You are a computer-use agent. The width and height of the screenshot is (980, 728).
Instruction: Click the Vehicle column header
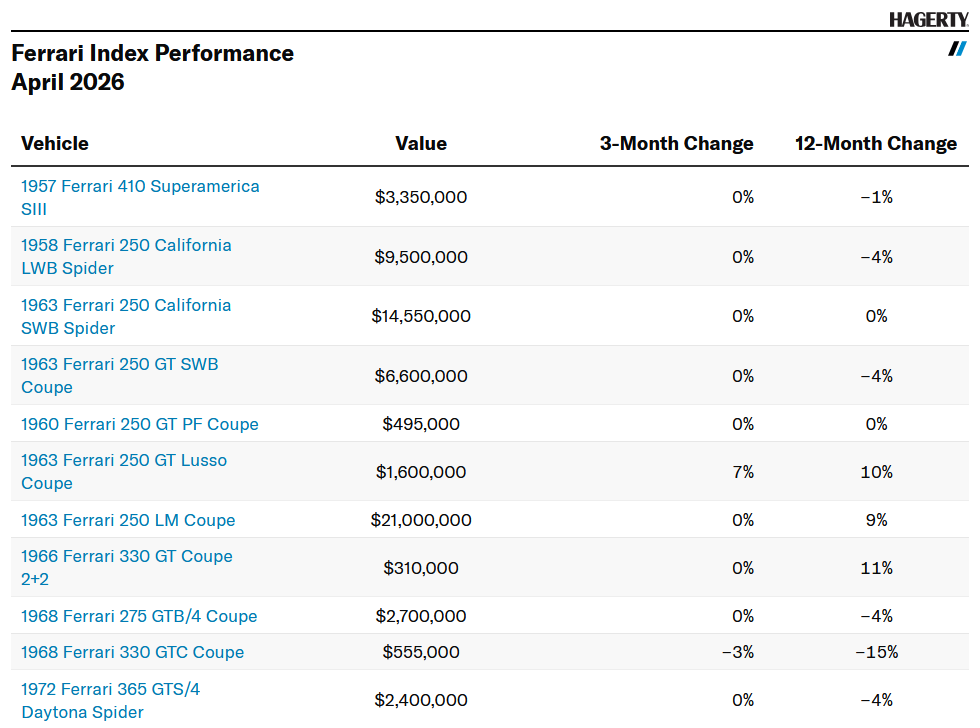[55, 143]
